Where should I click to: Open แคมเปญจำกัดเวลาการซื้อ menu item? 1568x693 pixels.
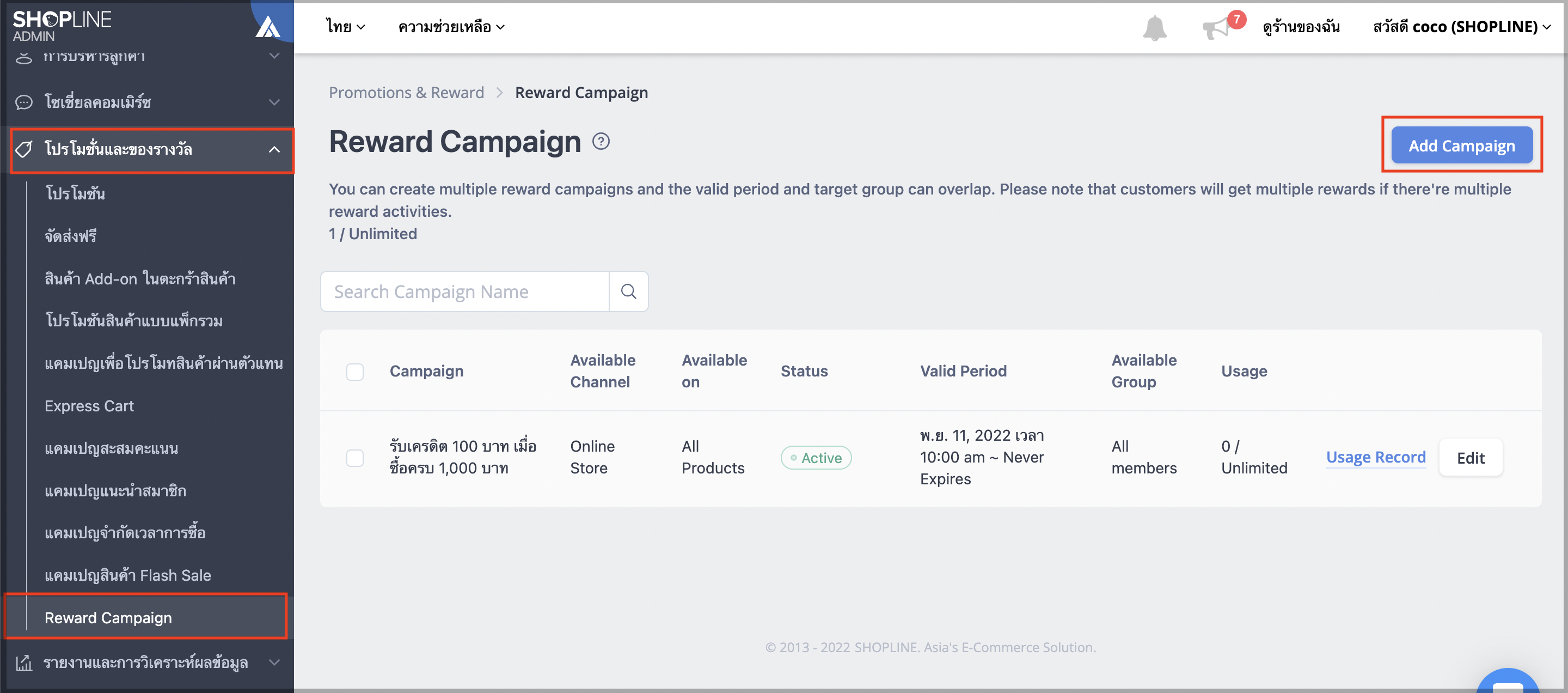point(125,533)
